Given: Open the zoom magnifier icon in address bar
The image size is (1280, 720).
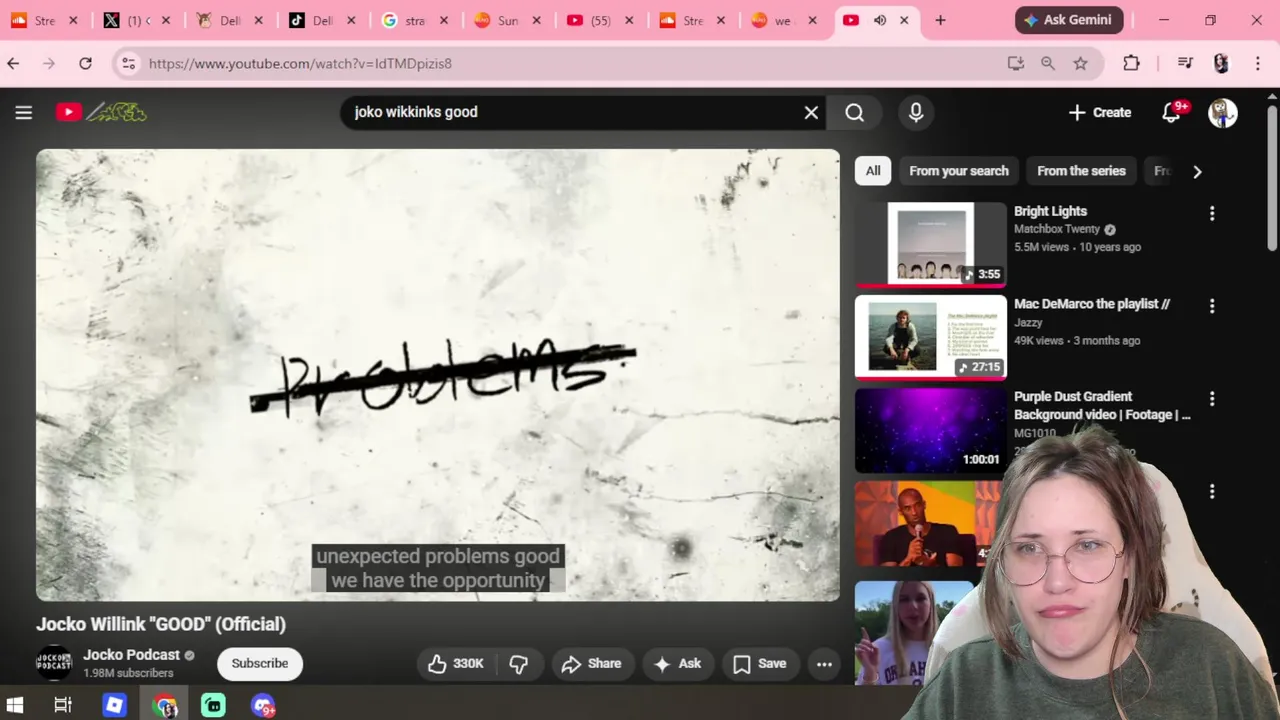Looking at the screenshot, I should pyautogui.click(x=1048, y=63).
